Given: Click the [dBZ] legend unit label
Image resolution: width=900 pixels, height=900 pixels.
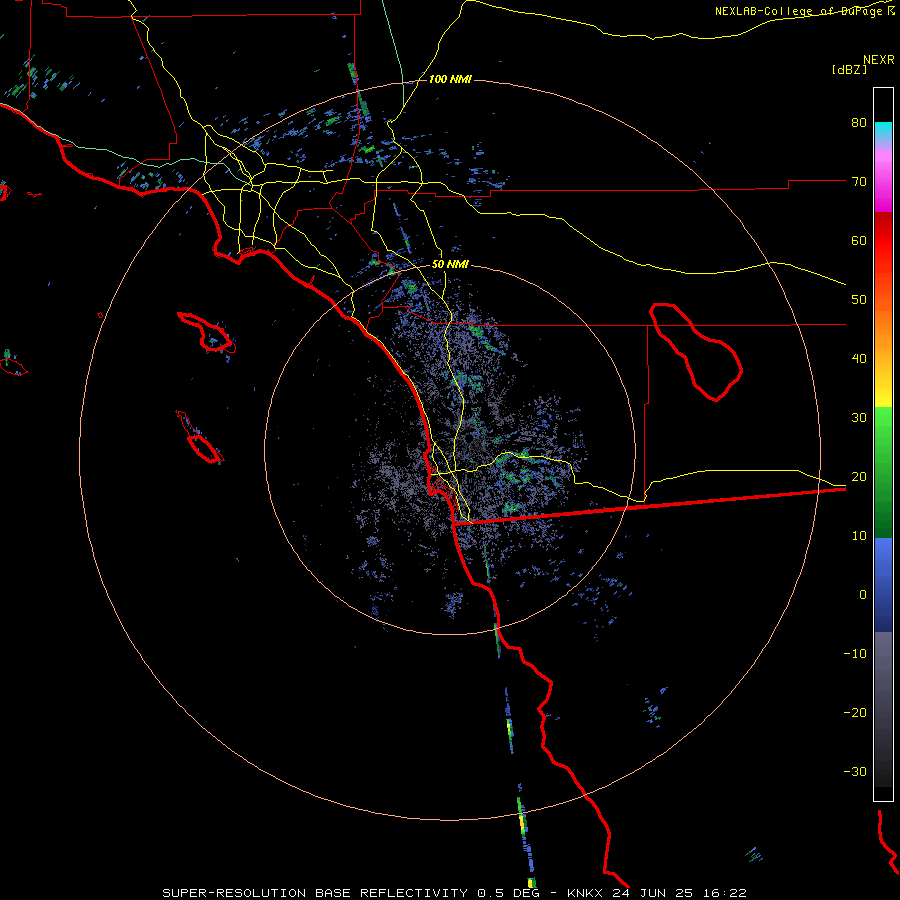Looking at the screenshot, I should [849, 69].
